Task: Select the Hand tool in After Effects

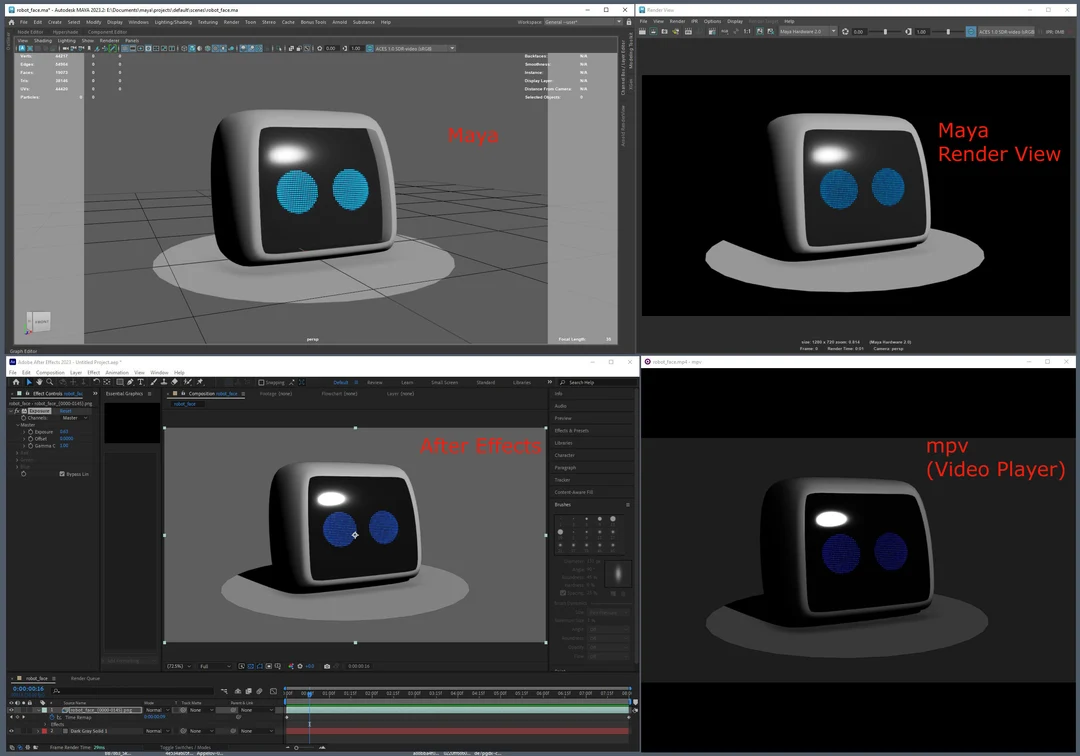Action: [x=39, y=382]
